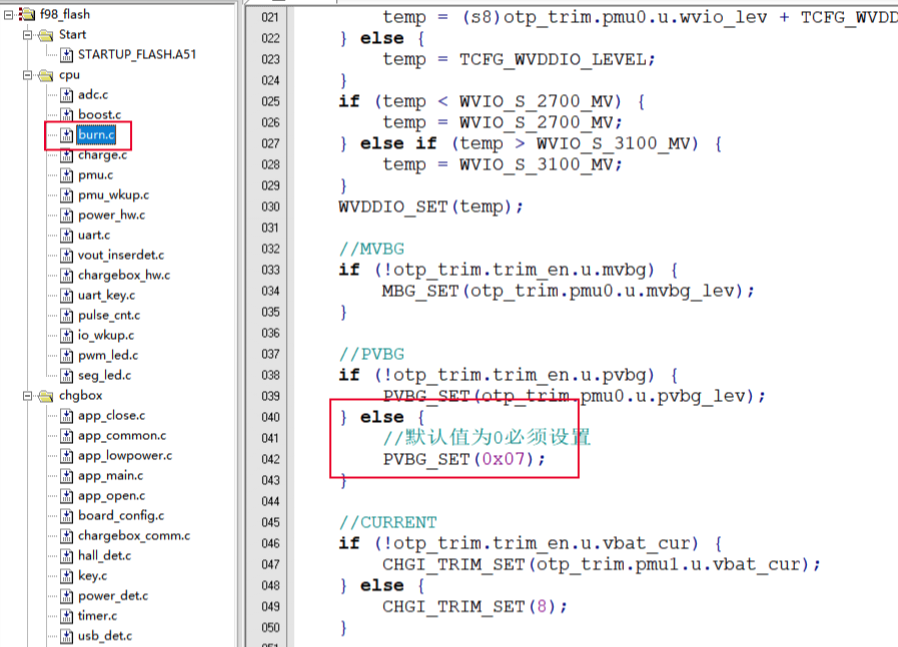
Task: Collapse the f98_flash project tree
Action: point(8,15)
